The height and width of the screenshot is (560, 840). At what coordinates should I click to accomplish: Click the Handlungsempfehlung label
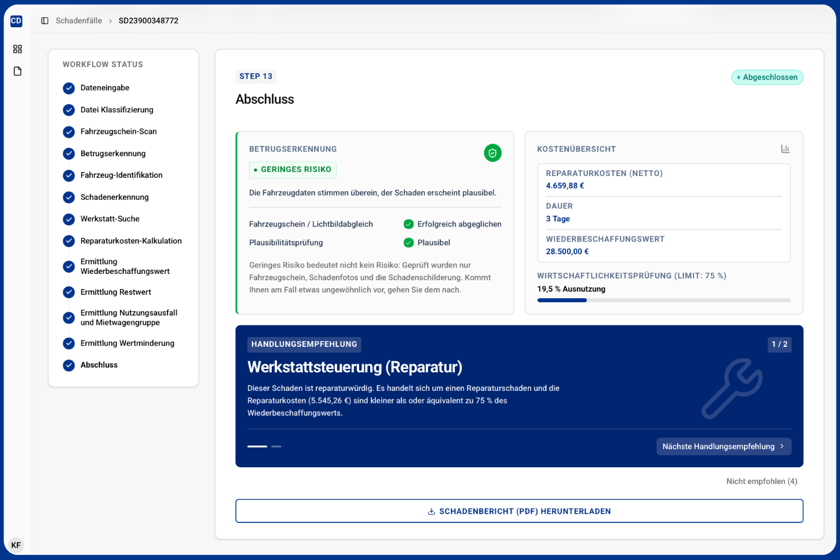(x=304, y=344)
